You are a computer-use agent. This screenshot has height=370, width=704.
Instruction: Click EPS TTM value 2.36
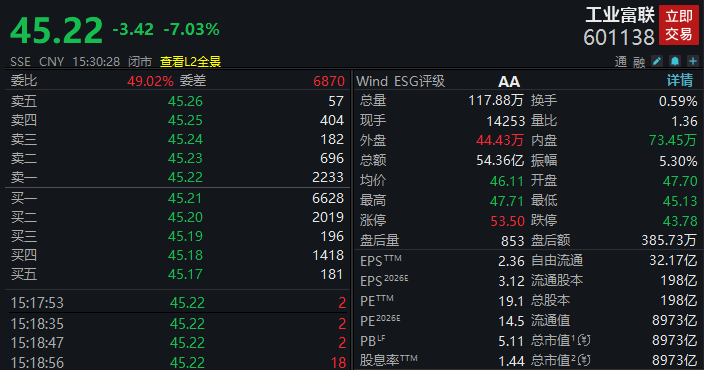click(511, 261)
